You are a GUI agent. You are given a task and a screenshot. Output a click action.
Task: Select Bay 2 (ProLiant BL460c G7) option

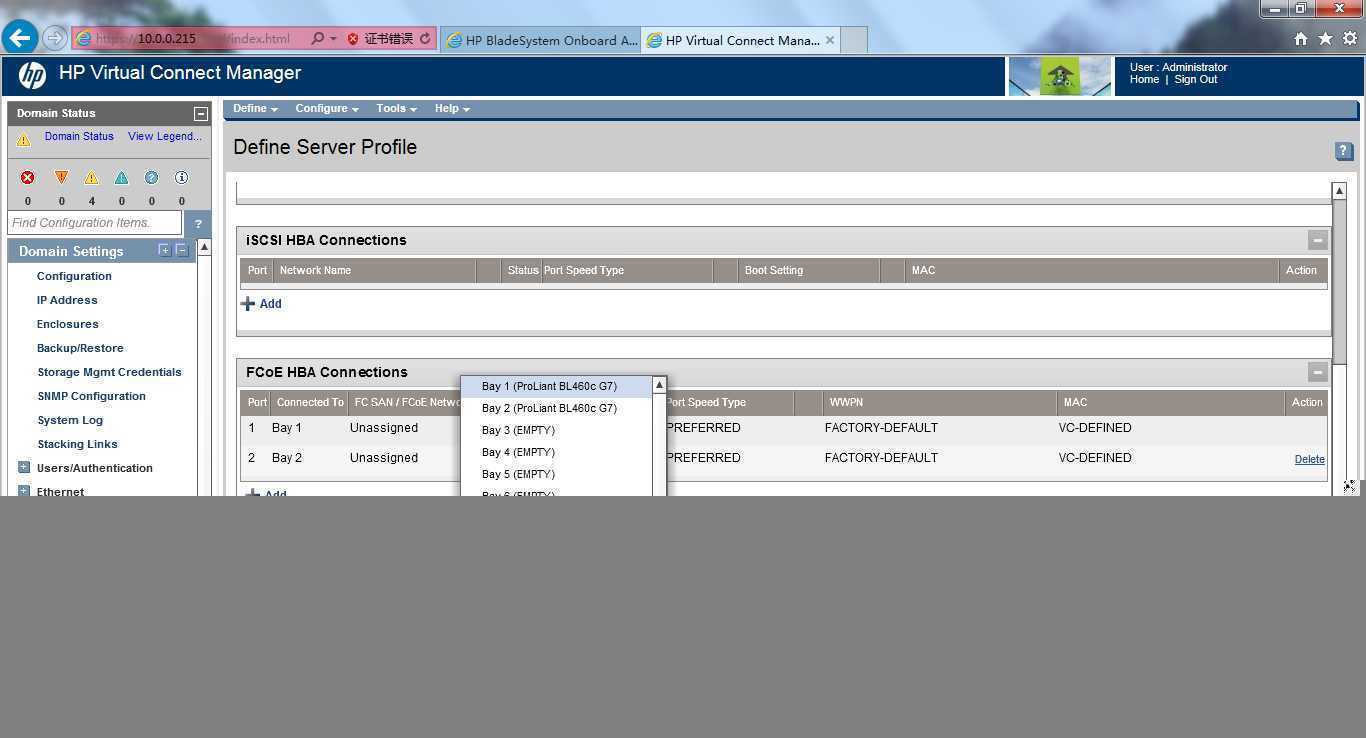click(556, 408)
